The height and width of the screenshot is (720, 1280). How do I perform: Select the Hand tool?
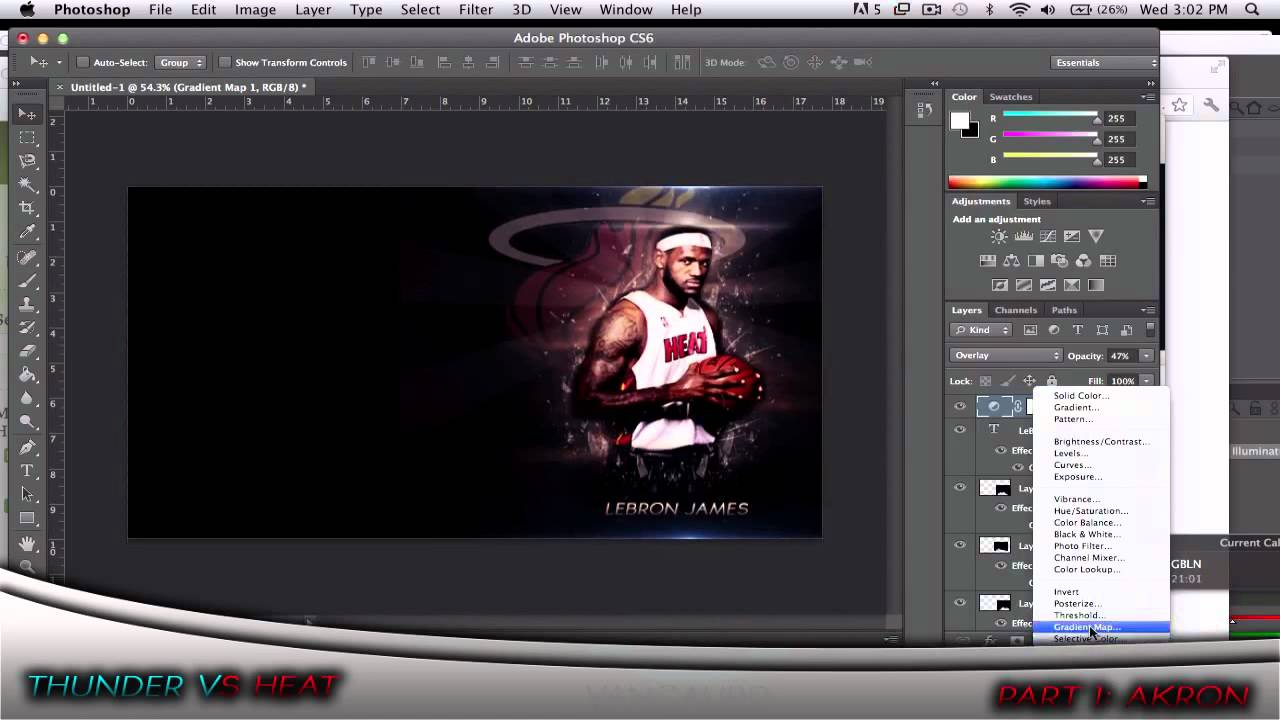coord(28,544)
